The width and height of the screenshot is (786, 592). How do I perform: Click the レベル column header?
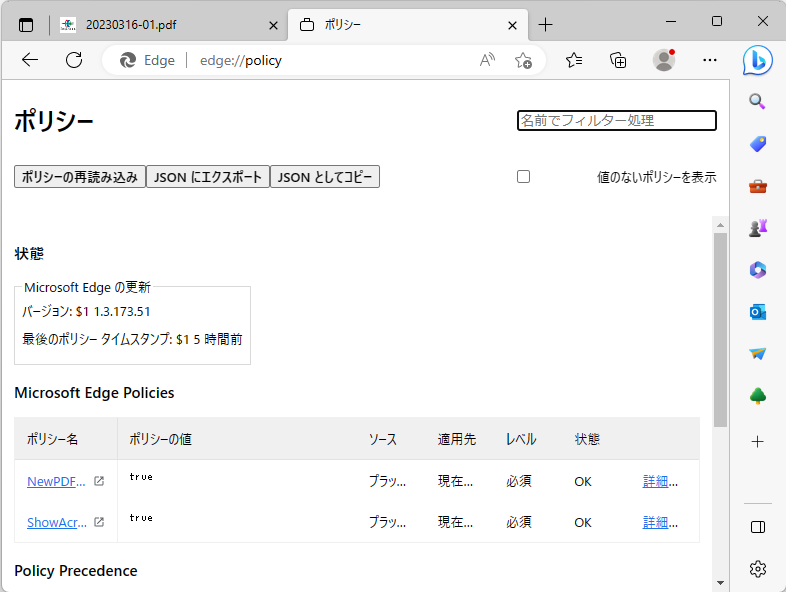[x=521, y=440]
